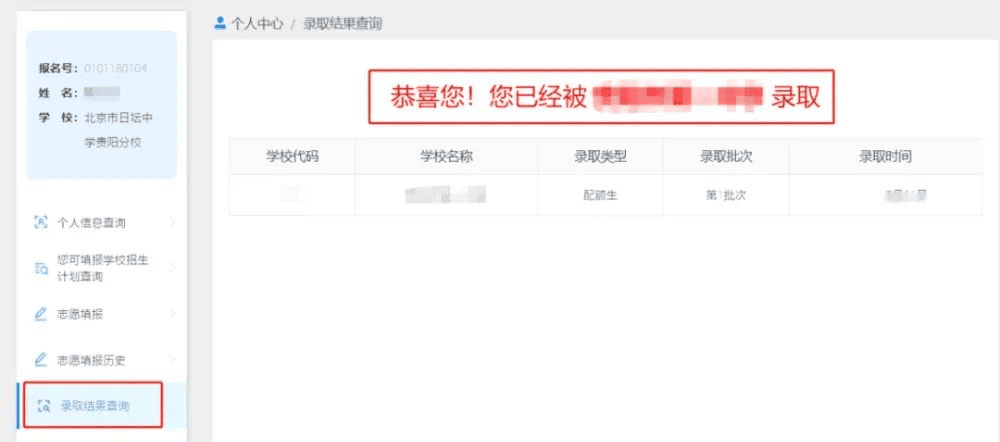Click the pencil icon beside 志愿填报历史

[41, 359]
